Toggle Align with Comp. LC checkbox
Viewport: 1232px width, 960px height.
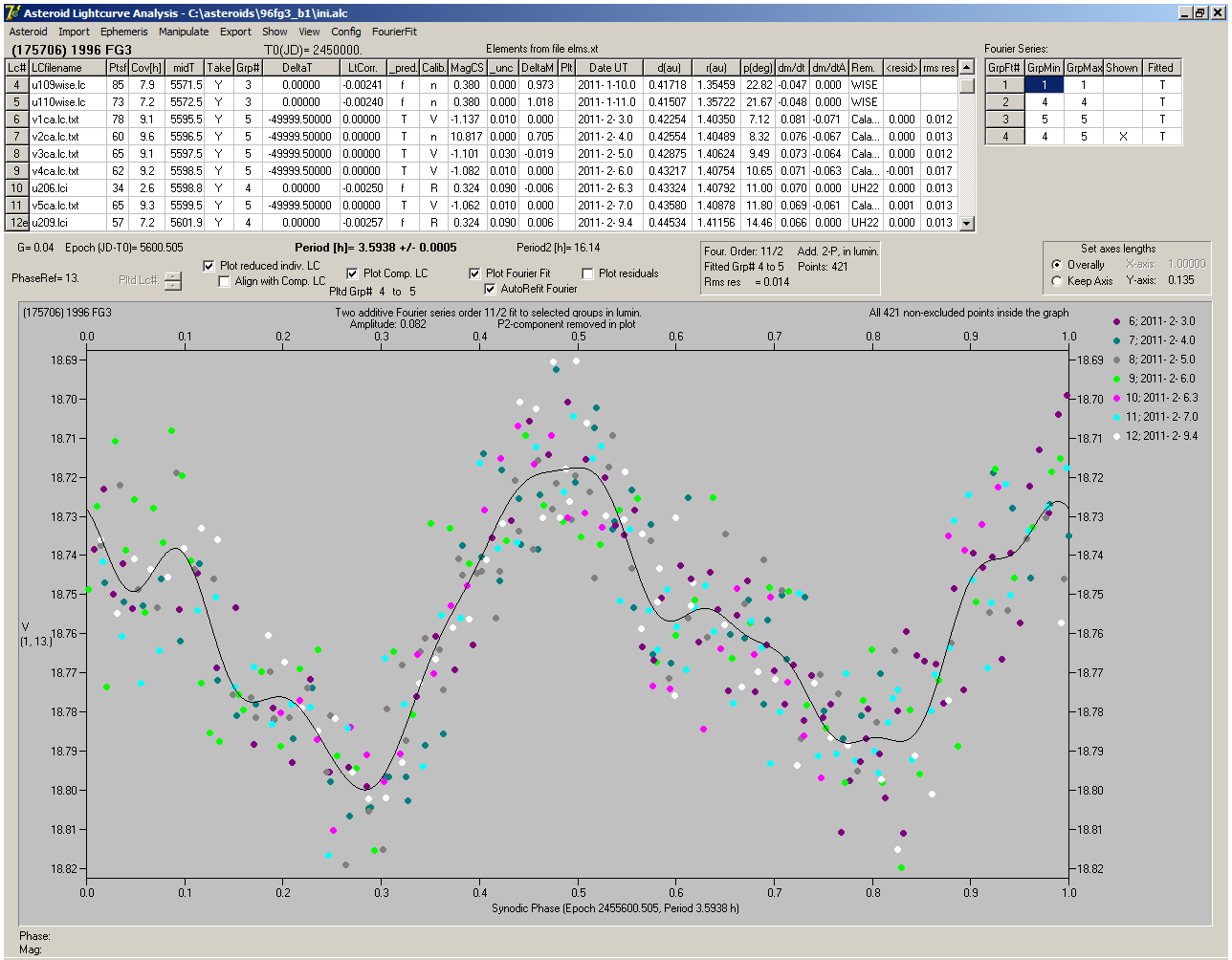pyautogui.click(x=225, y=281)
